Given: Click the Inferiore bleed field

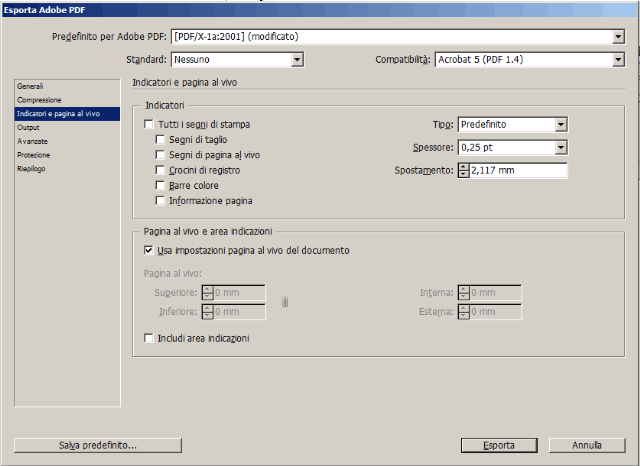Looking at the screenshot, I should [240, 312].
